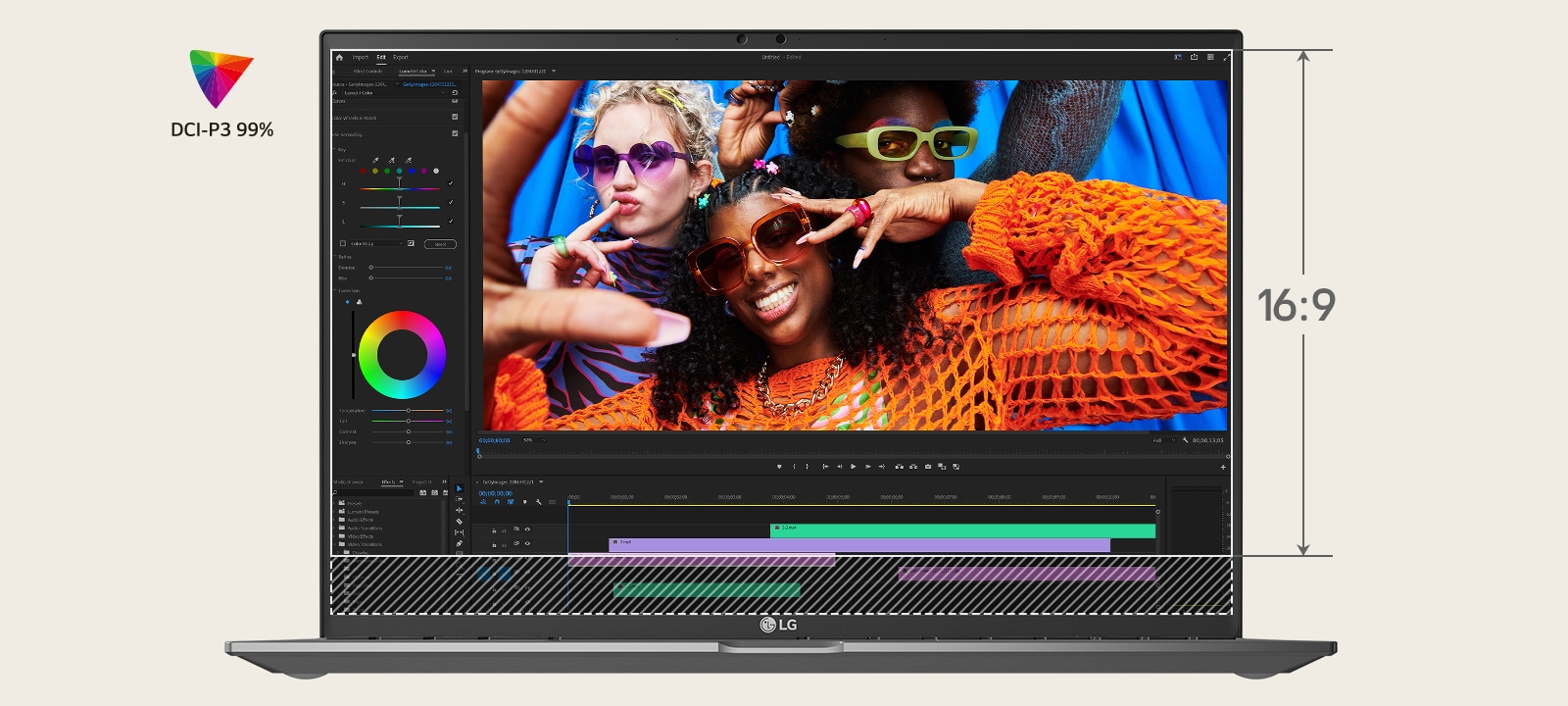Select the Razor tool in the tools panel
The image size is (1568, 706).
[x=459, y=522]
